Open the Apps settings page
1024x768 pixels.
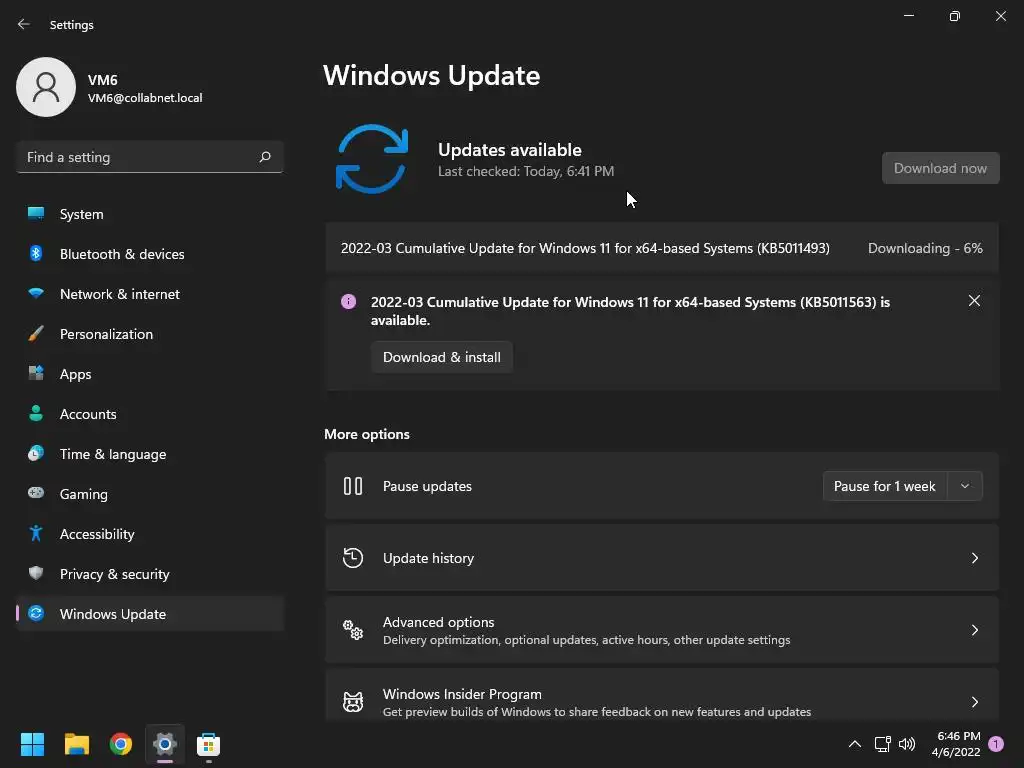pos(150,374)
